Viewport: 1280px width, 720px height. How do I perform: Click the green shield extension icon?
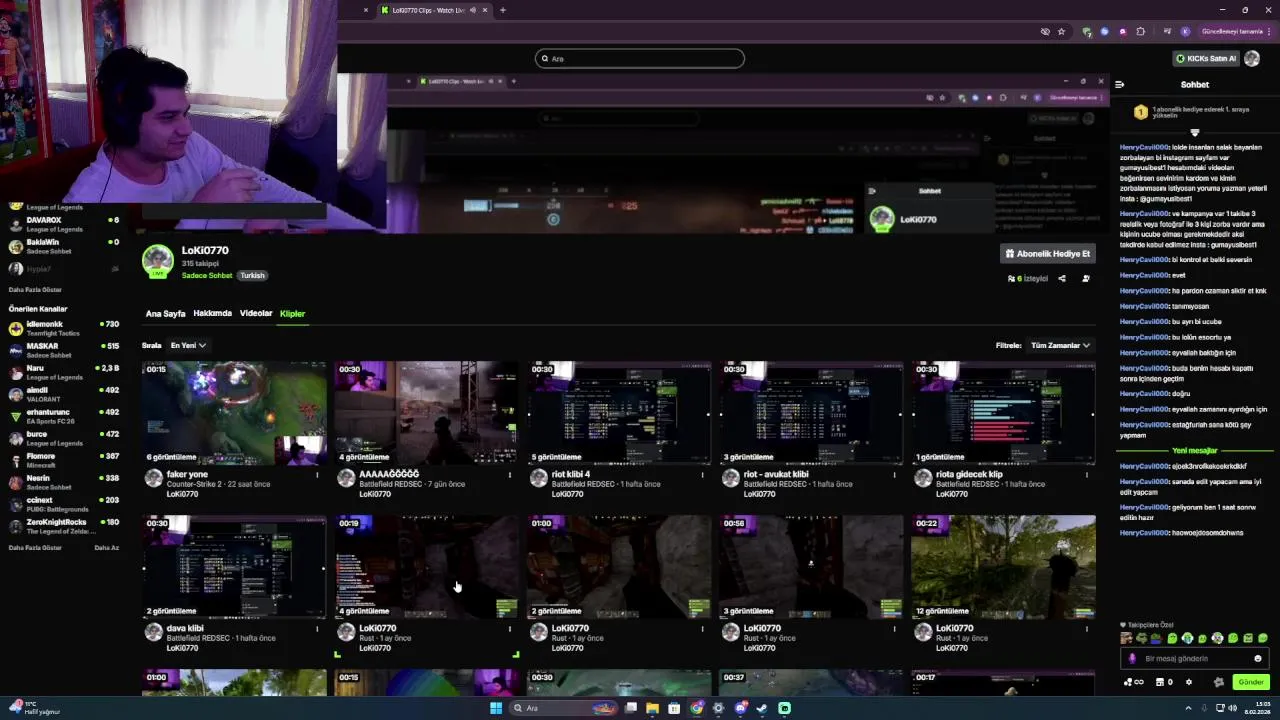1087,31
